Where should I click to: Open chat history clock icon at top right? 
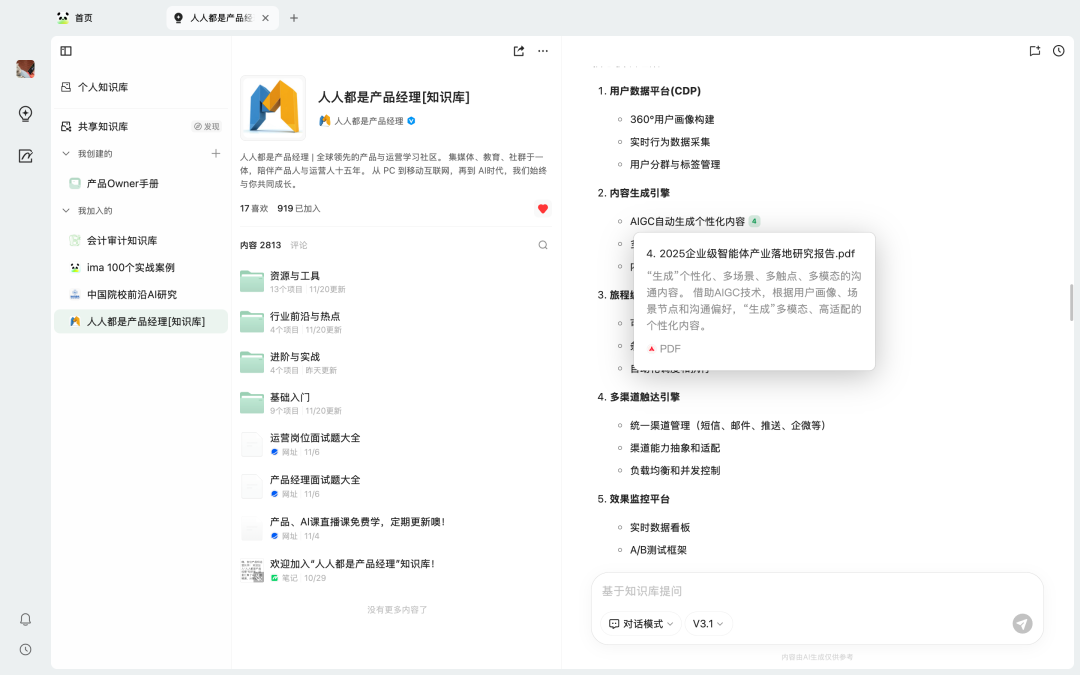(1059, 51)
